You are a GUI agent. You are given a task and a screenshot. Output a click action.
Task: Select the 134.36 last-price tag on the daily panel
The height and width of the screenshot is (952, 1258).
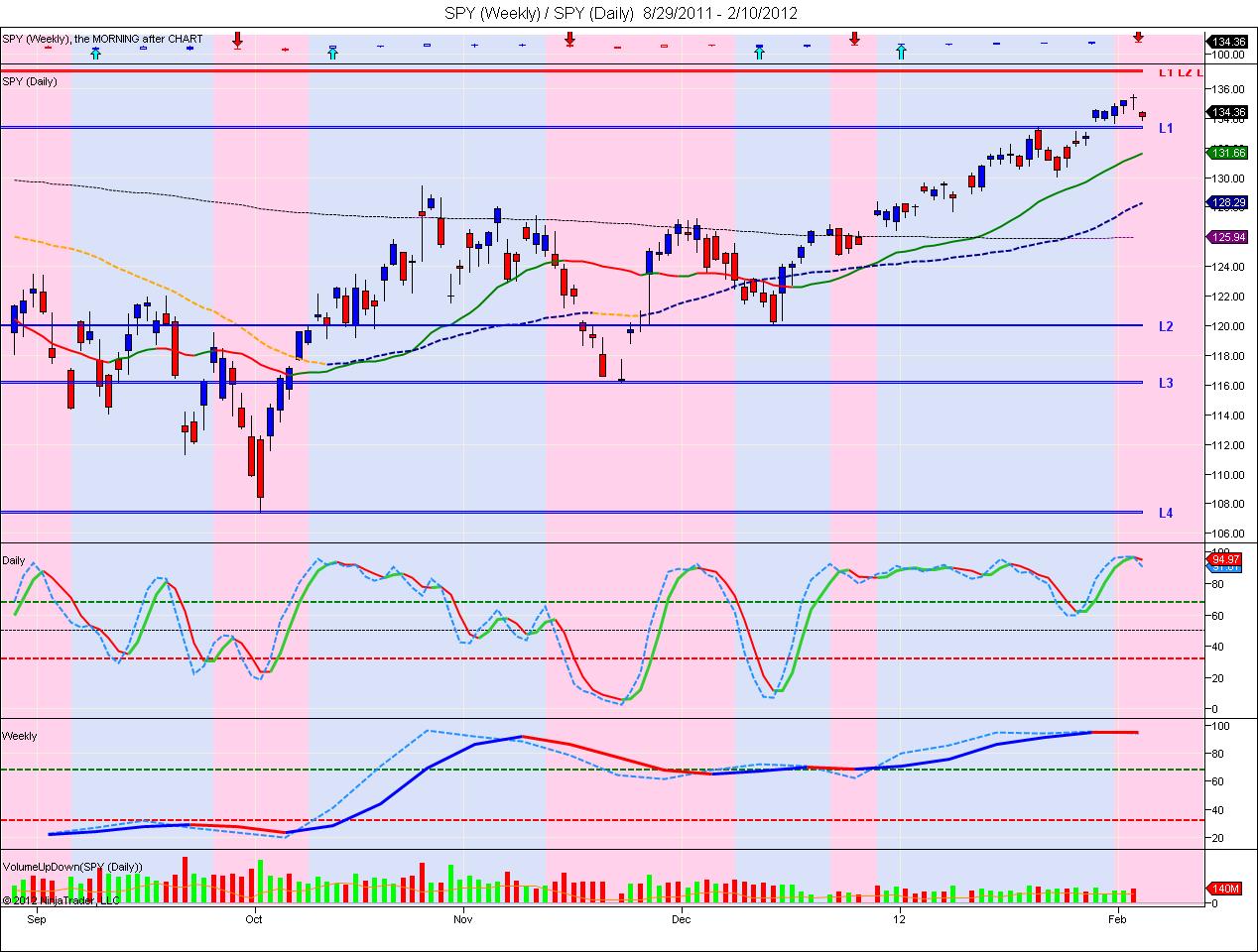(x=1227, y=112)
